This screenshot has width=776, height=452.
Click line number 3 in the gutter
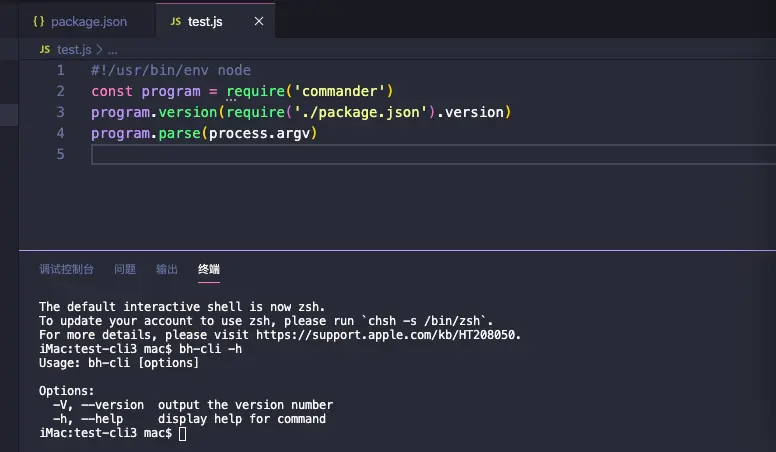coord(60,112)
